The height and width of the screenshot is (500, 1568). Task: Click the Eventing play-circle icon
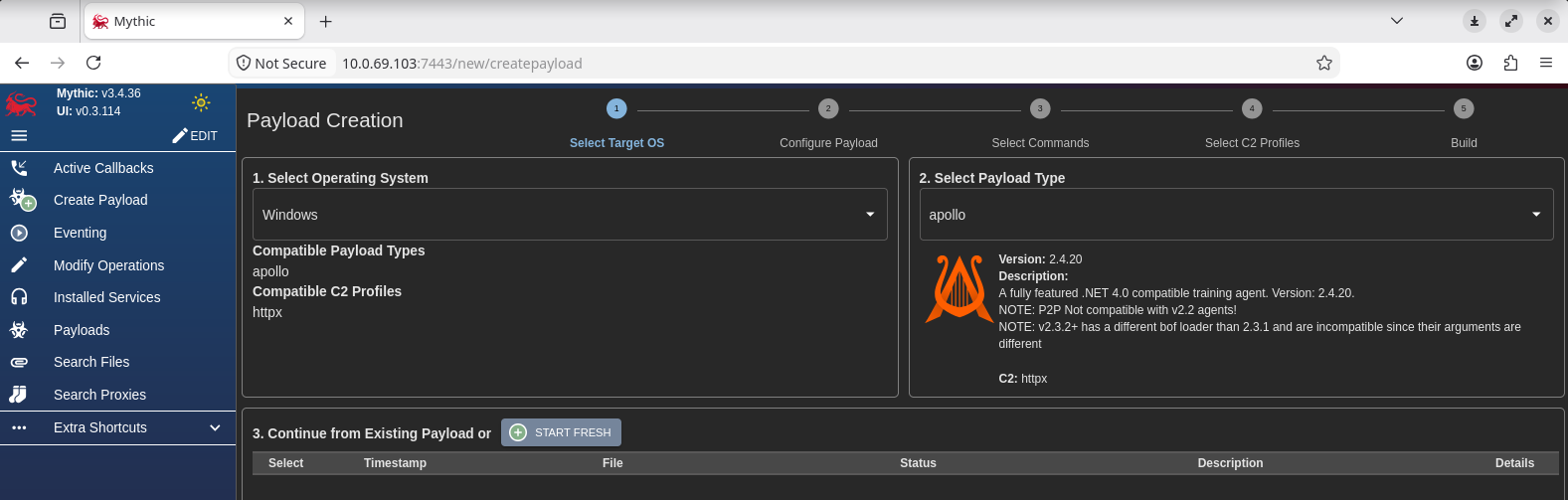coord(19,233)
